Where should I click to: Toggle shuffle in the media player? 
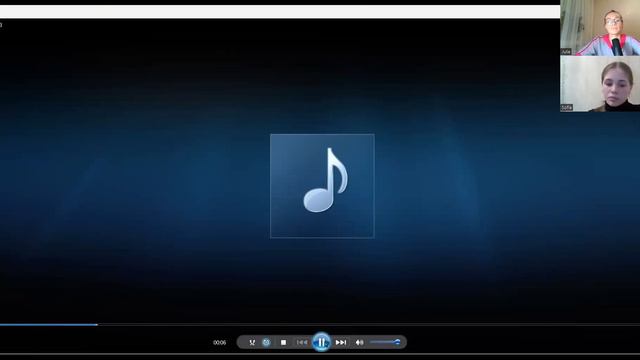click(252, 342)
